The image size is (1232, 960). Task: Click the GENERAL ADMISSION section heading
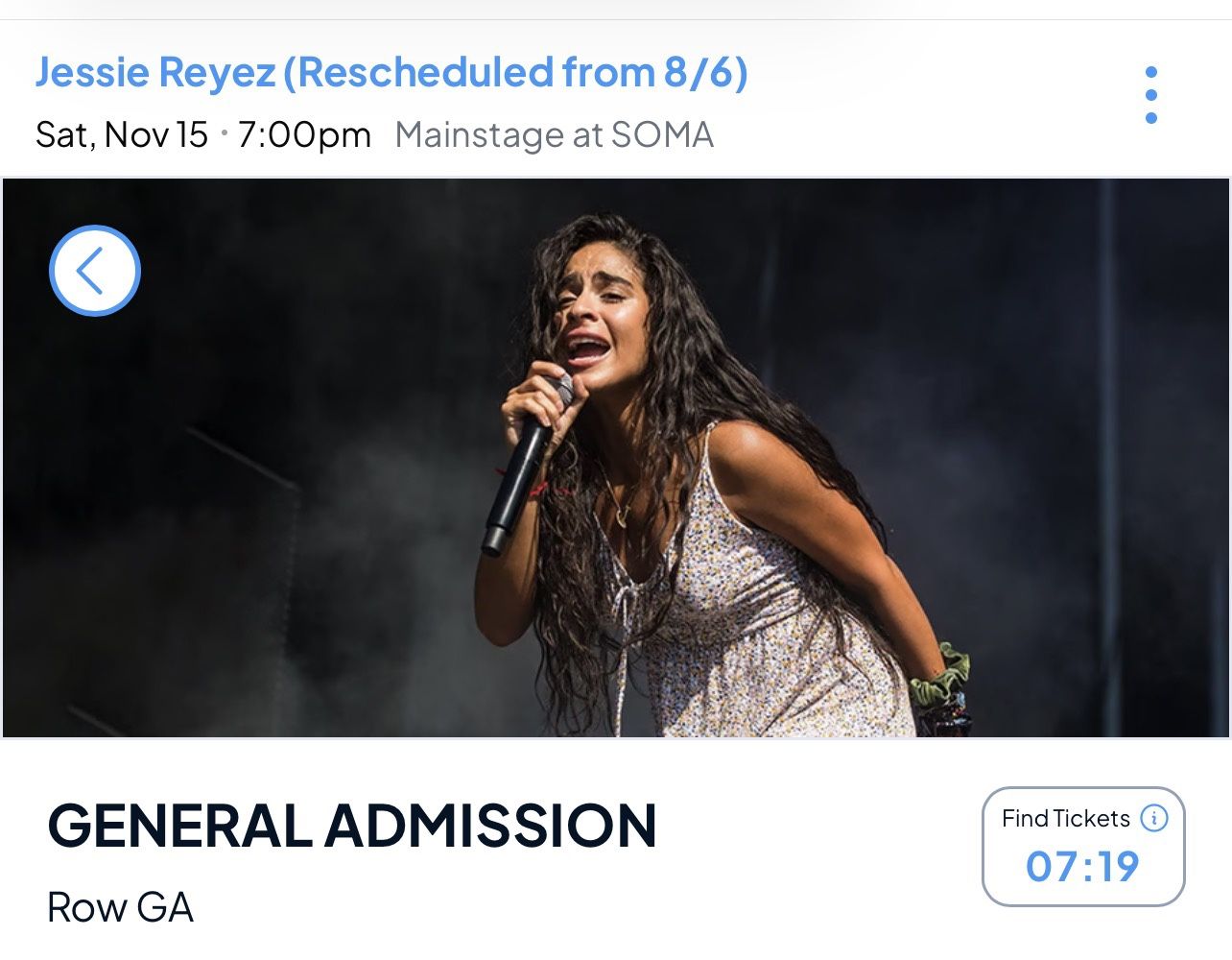(351, 826)
